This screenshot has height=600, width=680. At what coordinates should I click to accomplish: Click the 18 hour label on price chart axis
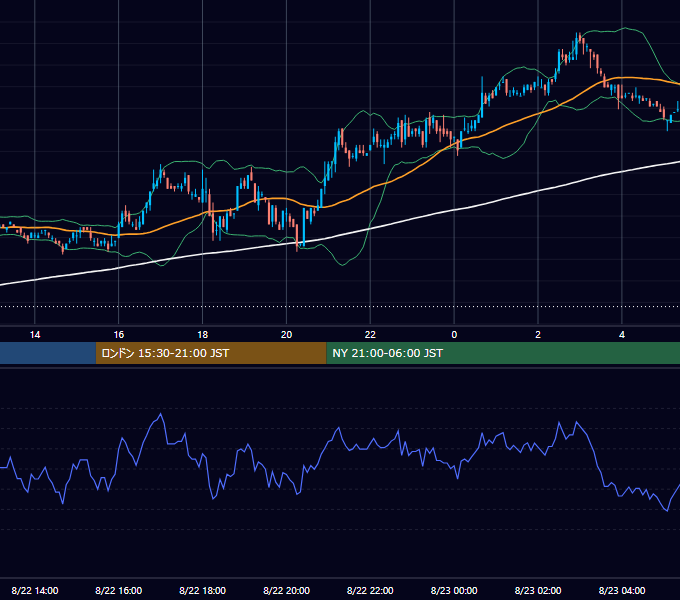(203, 335)
